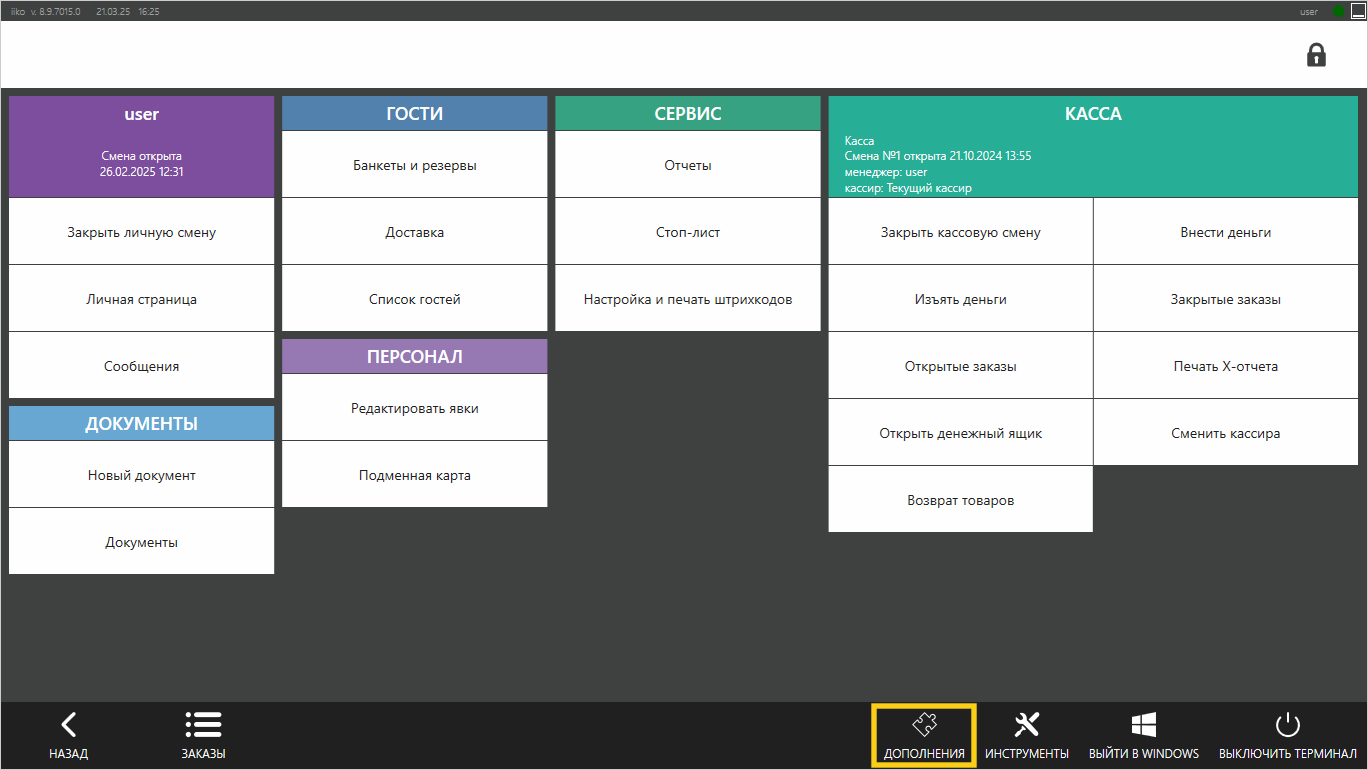The width and height of the screenshot is (1368, 770).
Task: Click Закрыть кассовую смену
Action: [x=960, y=232]
